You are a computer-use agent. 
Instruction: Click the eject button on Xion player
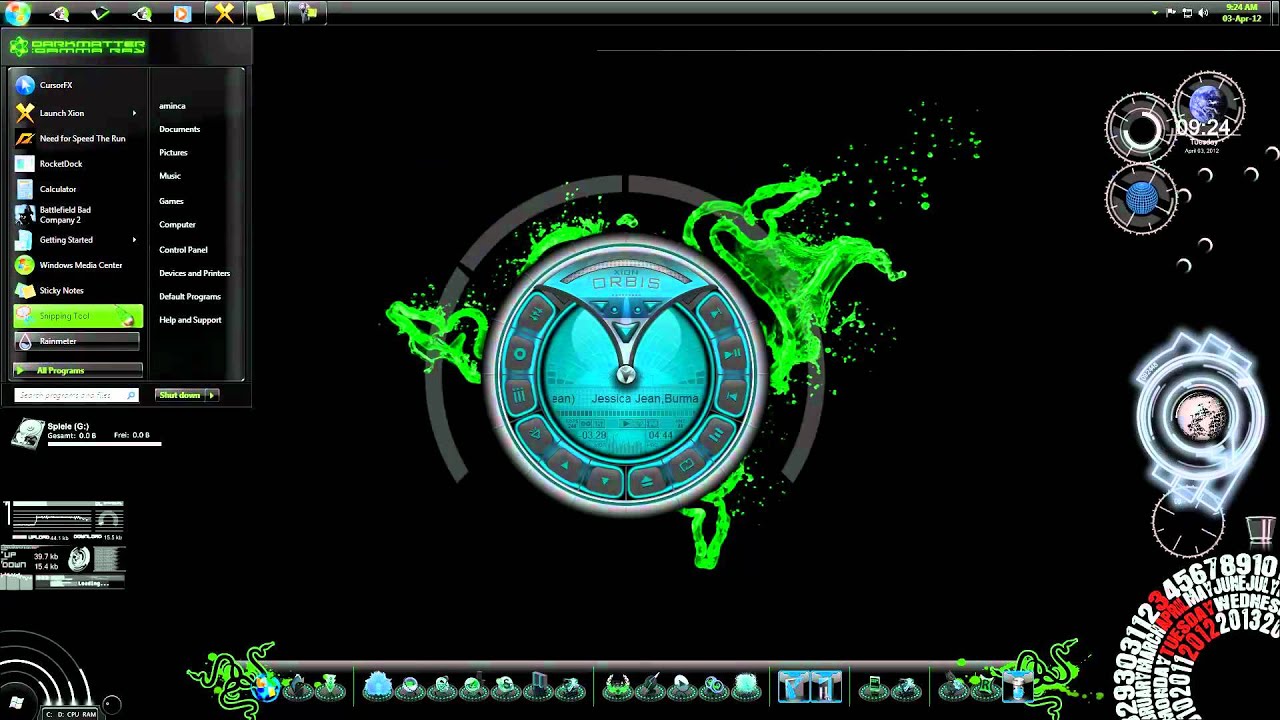pos(647,482)
